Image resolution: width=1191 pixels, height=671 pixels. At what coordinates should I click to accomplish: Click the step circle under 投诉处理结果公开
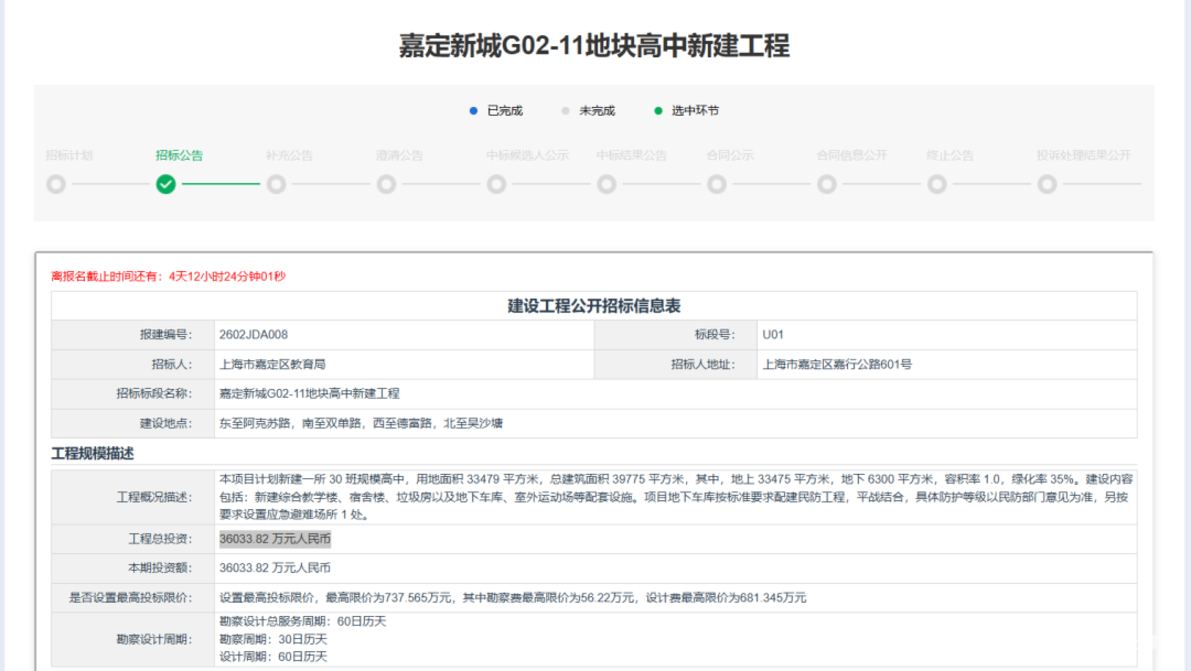1047,184
